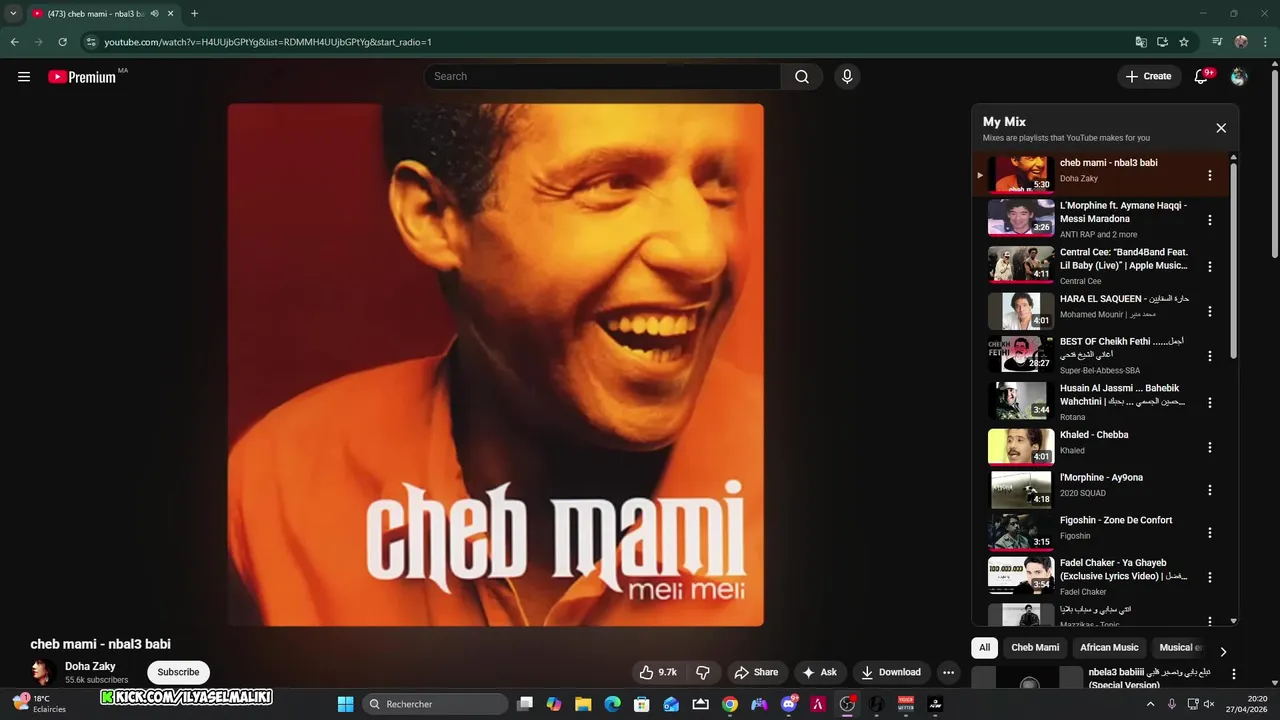Viewport: 1280px width, 720px height.
Task: Open the YouTube guide hamburger menu
Action: click(24, 77)
